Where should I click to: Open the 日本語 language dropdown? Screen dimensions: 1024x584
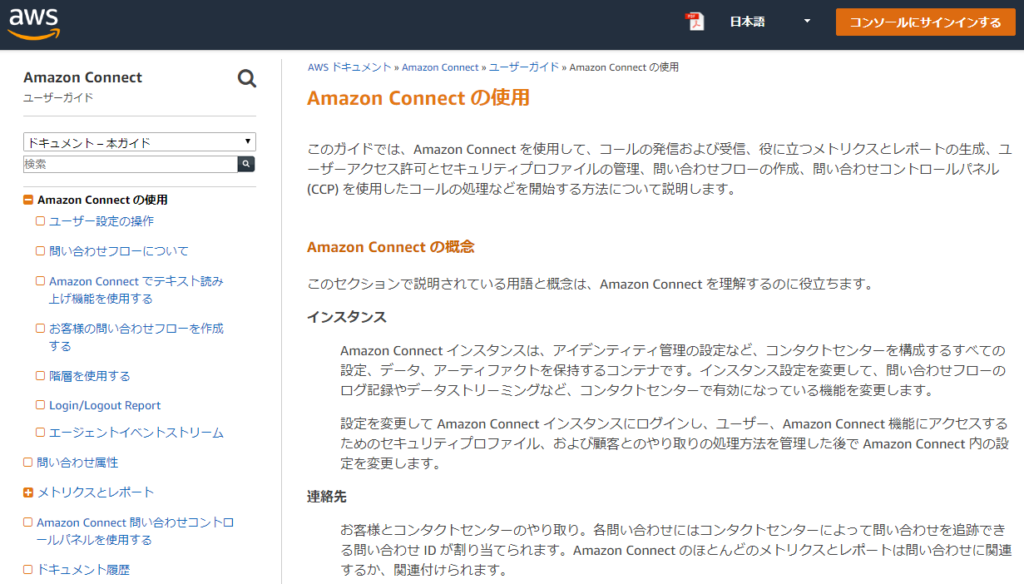[769, 22]
